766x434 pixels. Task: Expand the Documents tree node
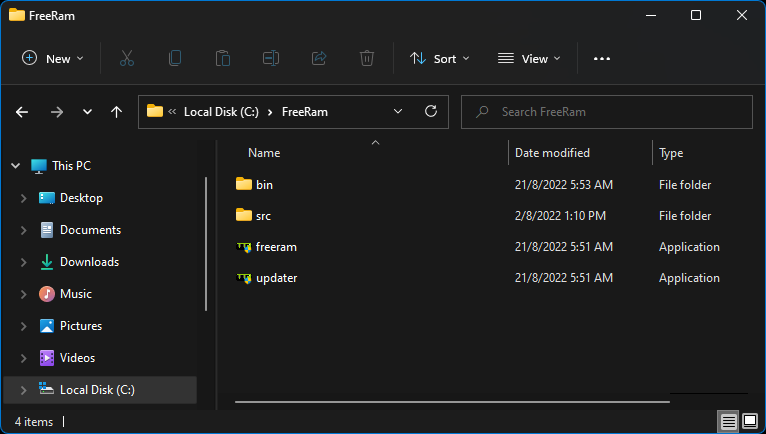click(x=23, y=230)
